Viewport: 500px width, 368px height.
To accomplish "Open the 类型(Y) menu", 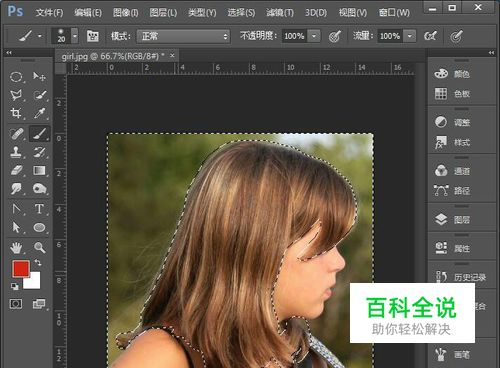I will click(x=202, y=13).
